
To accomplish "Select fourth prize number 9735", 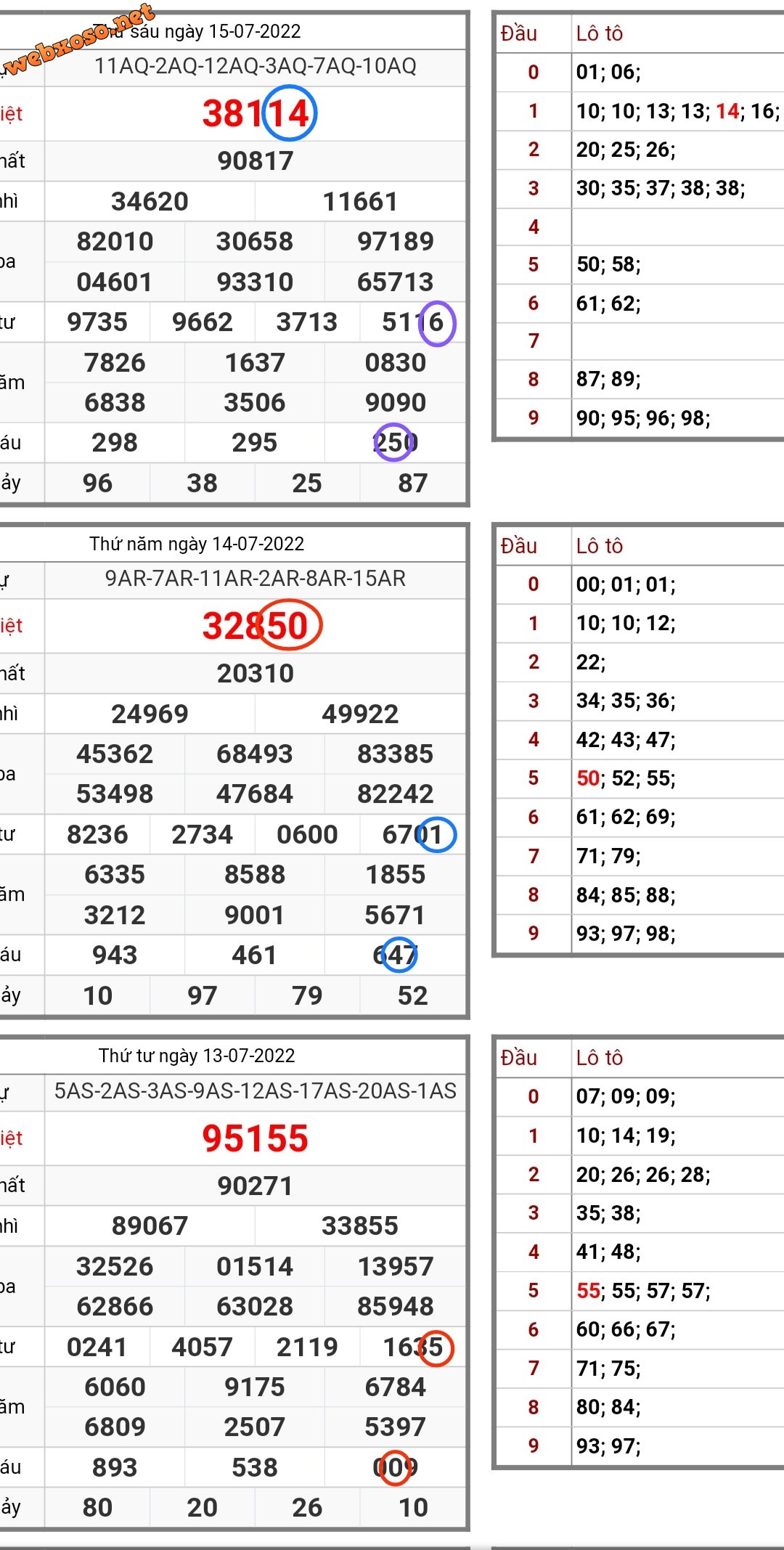I will tap(97, 322).
